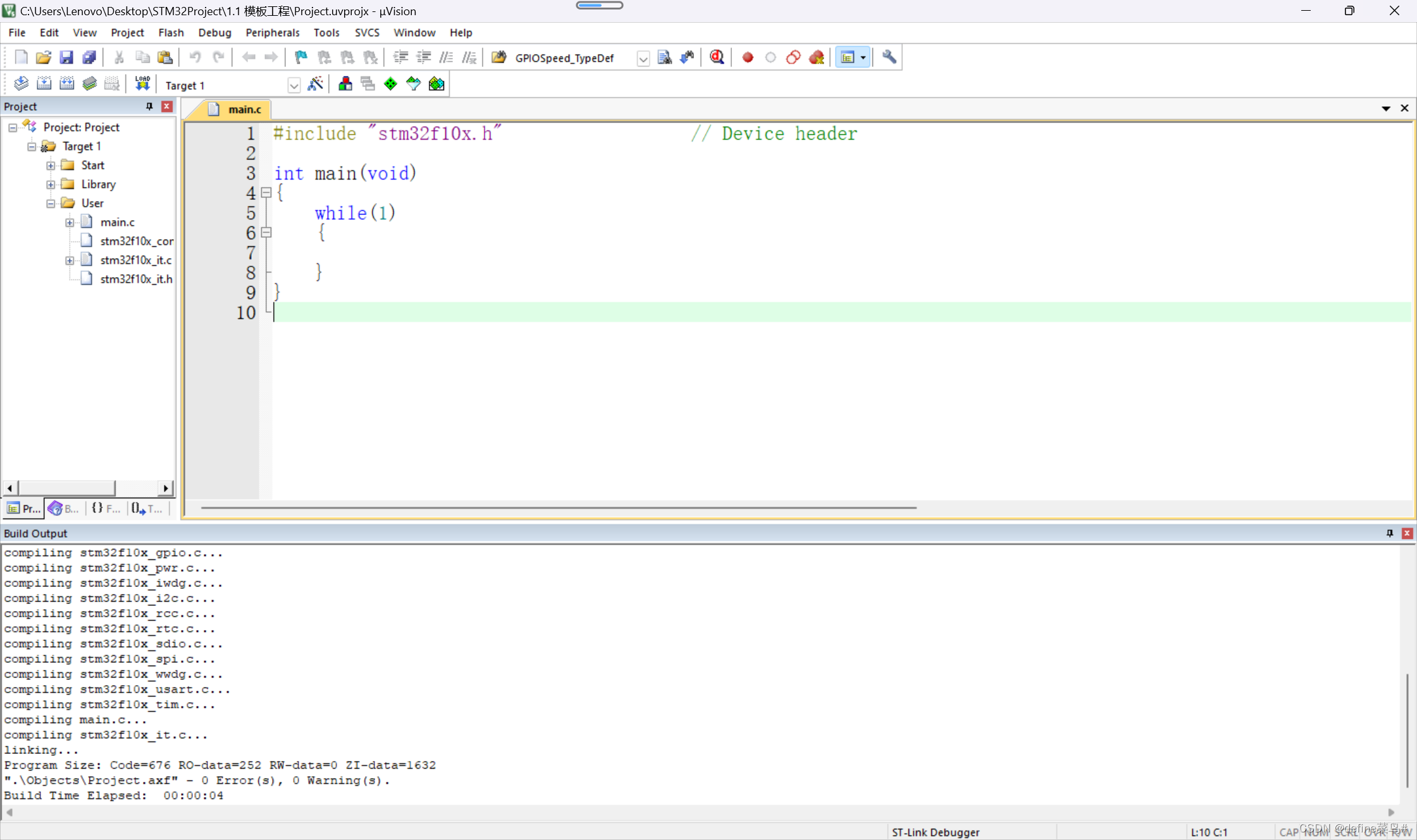Open Options for Target magic wand icon

coord(315,84)
